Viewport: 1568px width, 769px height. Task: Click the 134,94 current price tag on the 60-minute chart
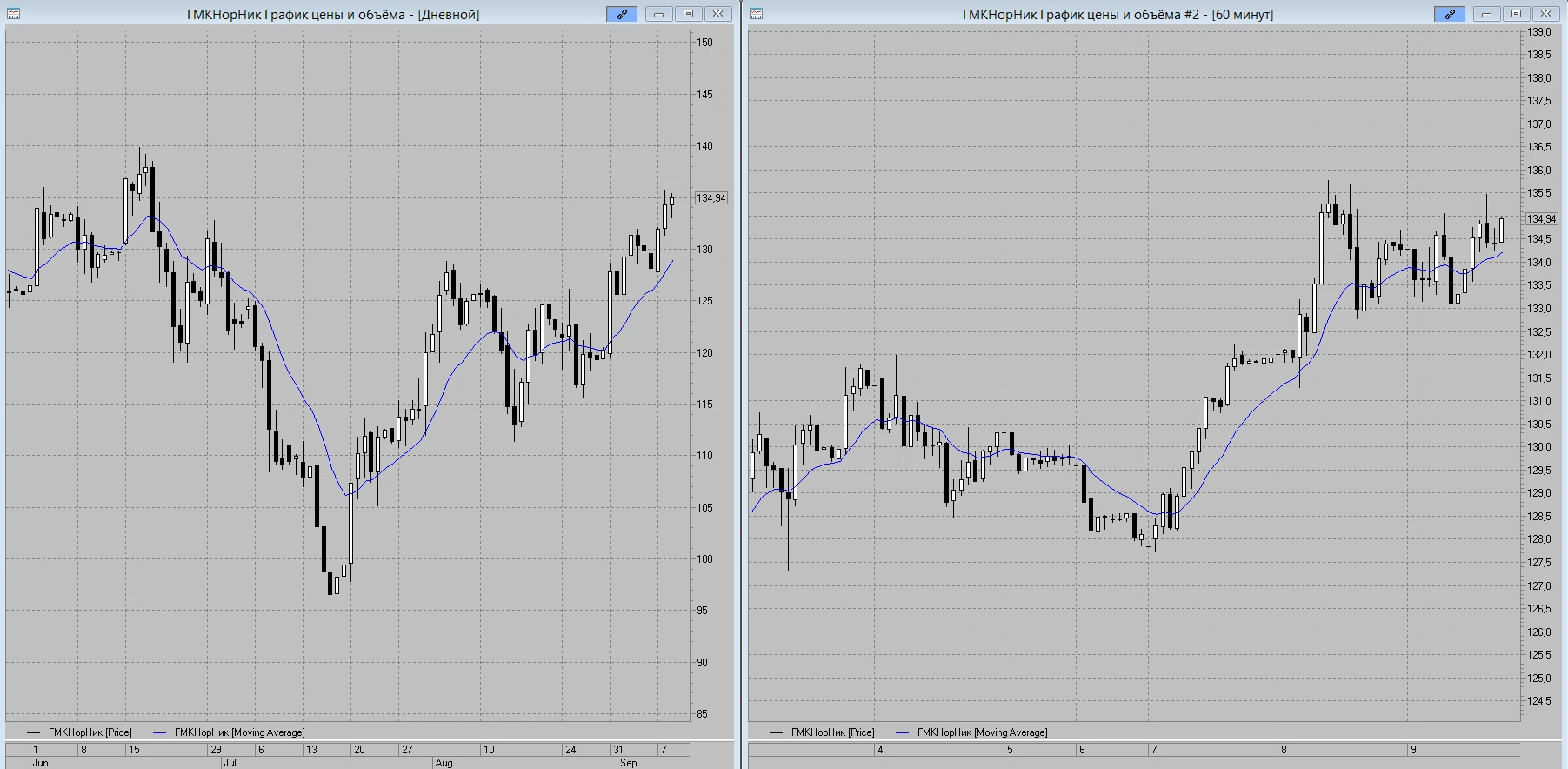coord(1541,218)
